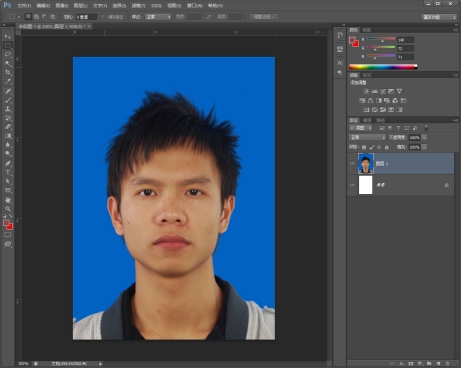Add a Vibrance adjustment
This screenshot has width=461, height=368.
399,91
